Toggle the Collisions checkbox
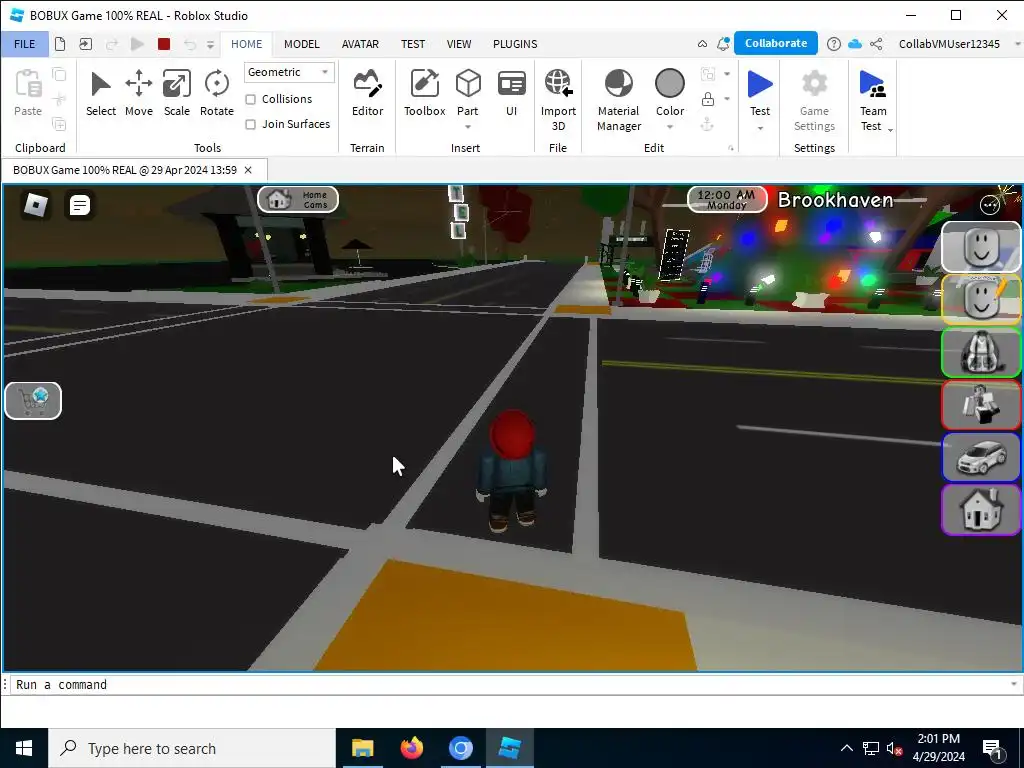The height and width of the screenshot is (768, 1024). [251, 99]
